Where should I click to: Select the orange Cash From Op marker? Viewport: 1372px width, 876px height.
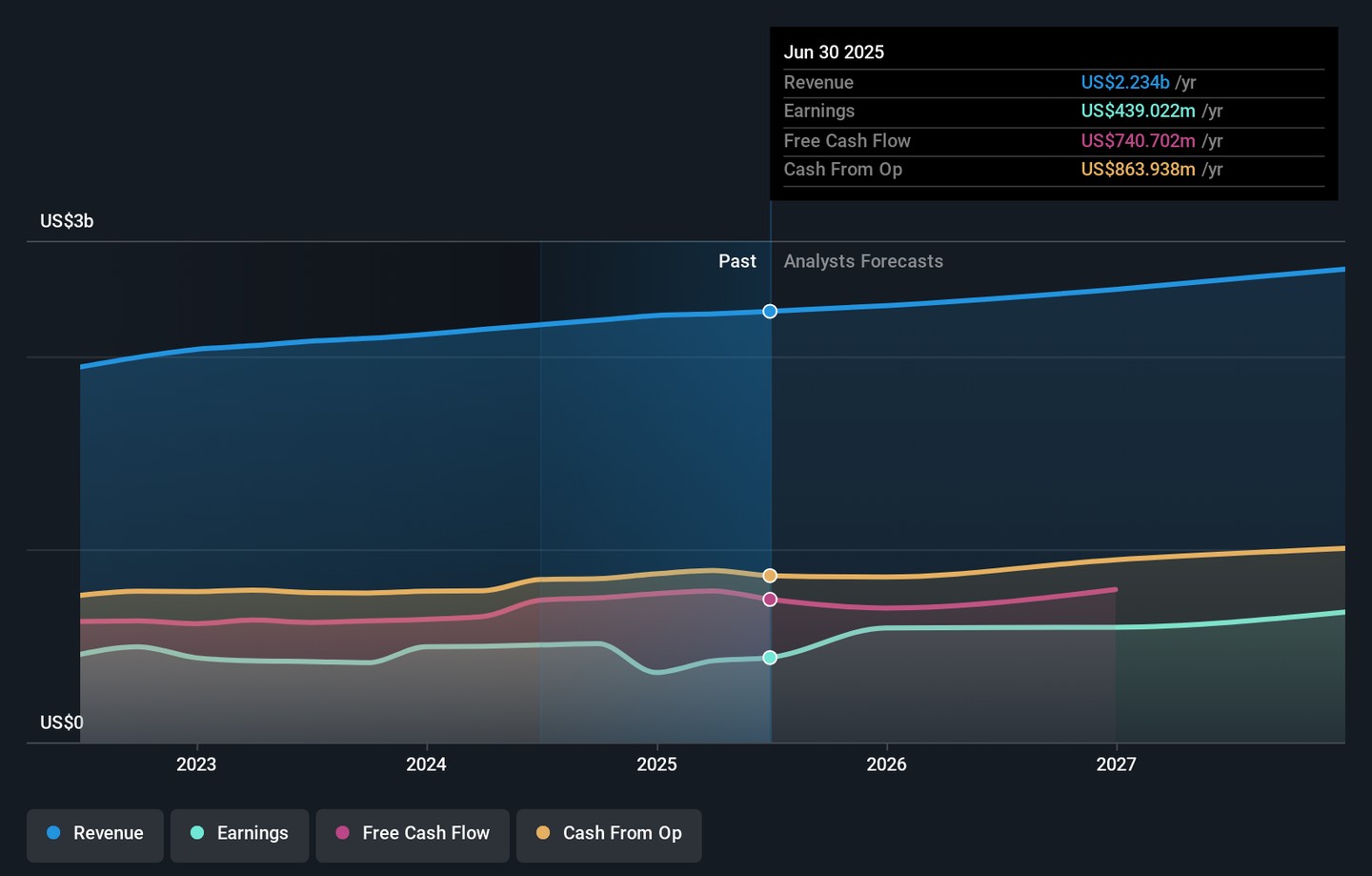point(770,576)
